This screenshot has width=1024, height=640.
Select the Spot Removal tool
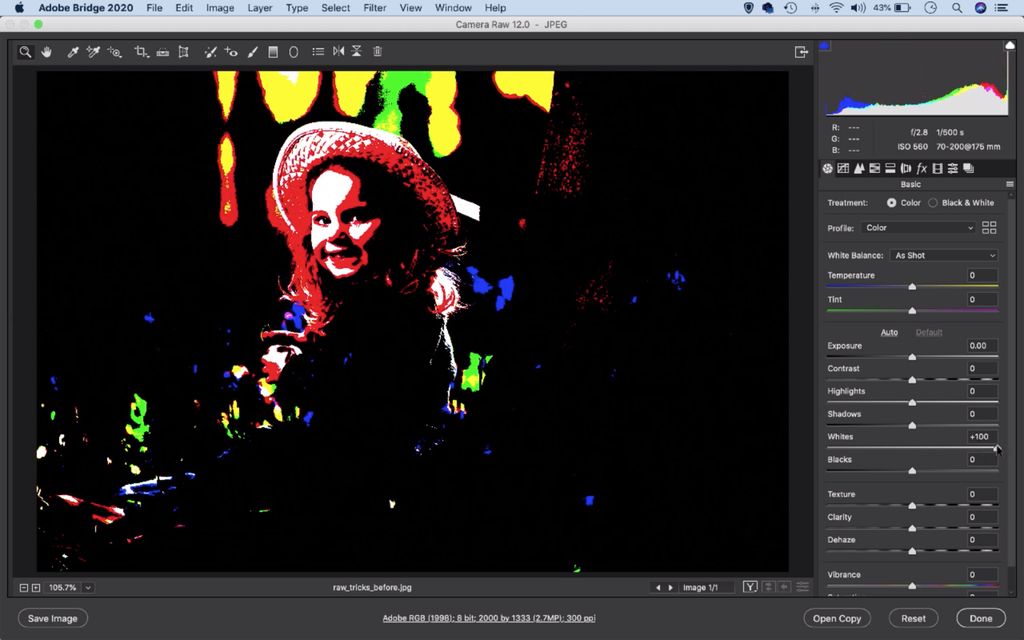[210, 51]
